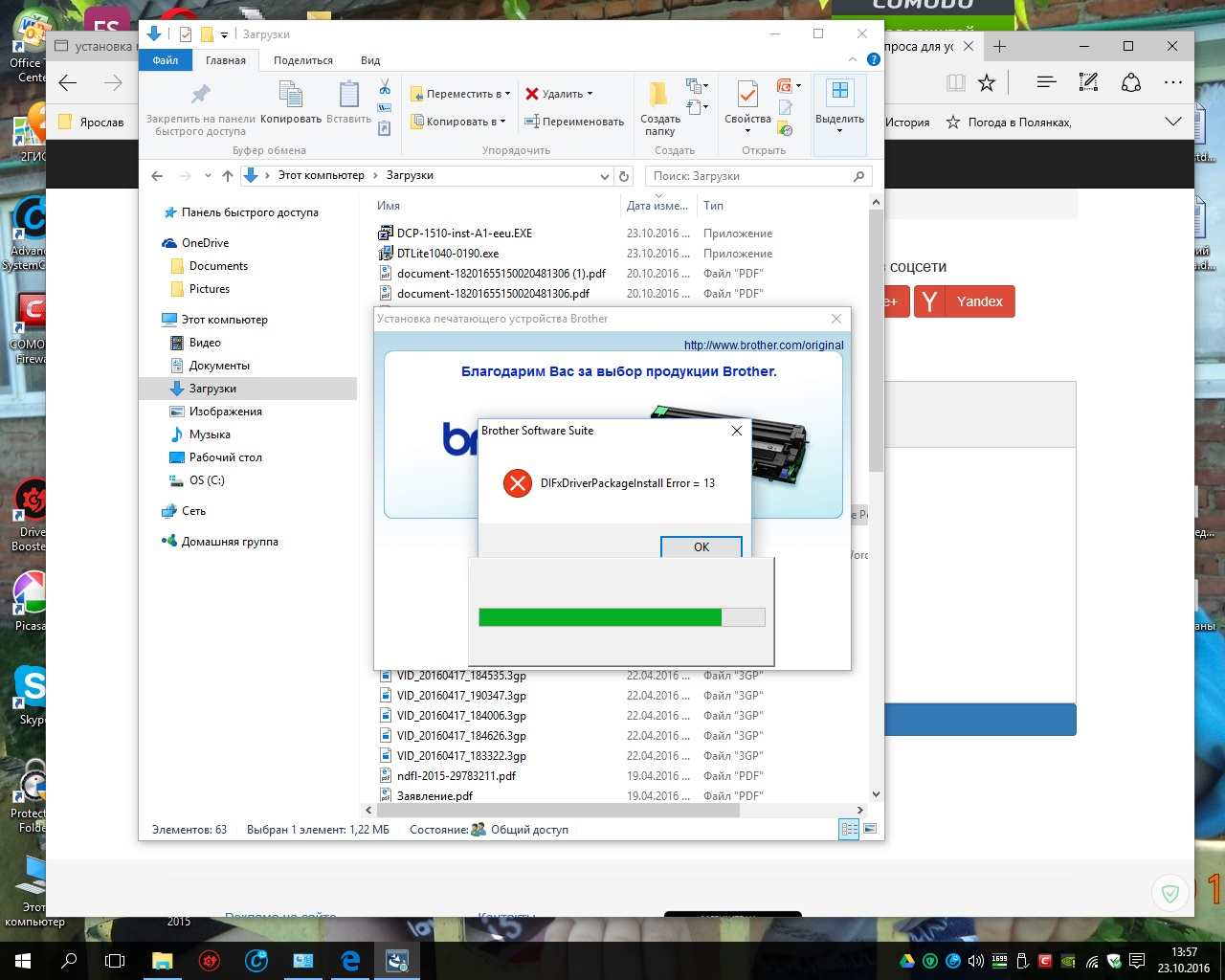Viewport: 1225px width, 980px height.
Task: Select Документы in the navigation pane
Action: pos(219,366)
